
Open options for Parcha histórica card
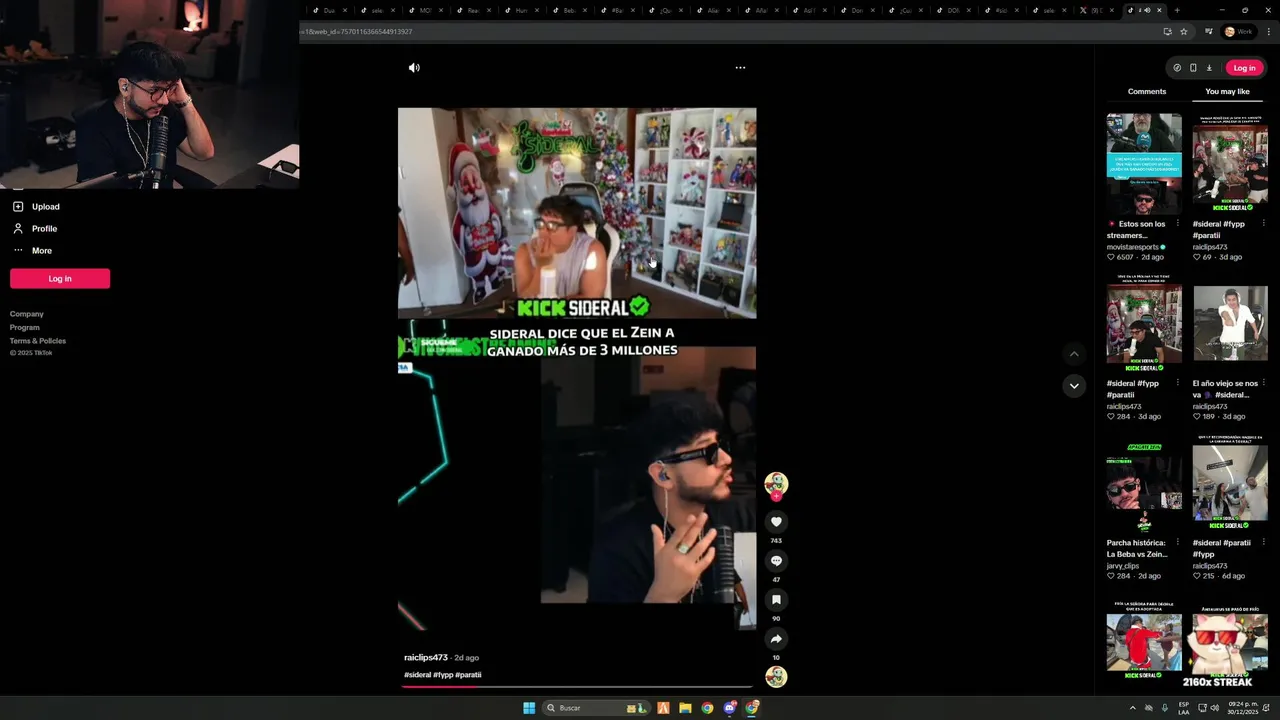(x=1177, y=543)
